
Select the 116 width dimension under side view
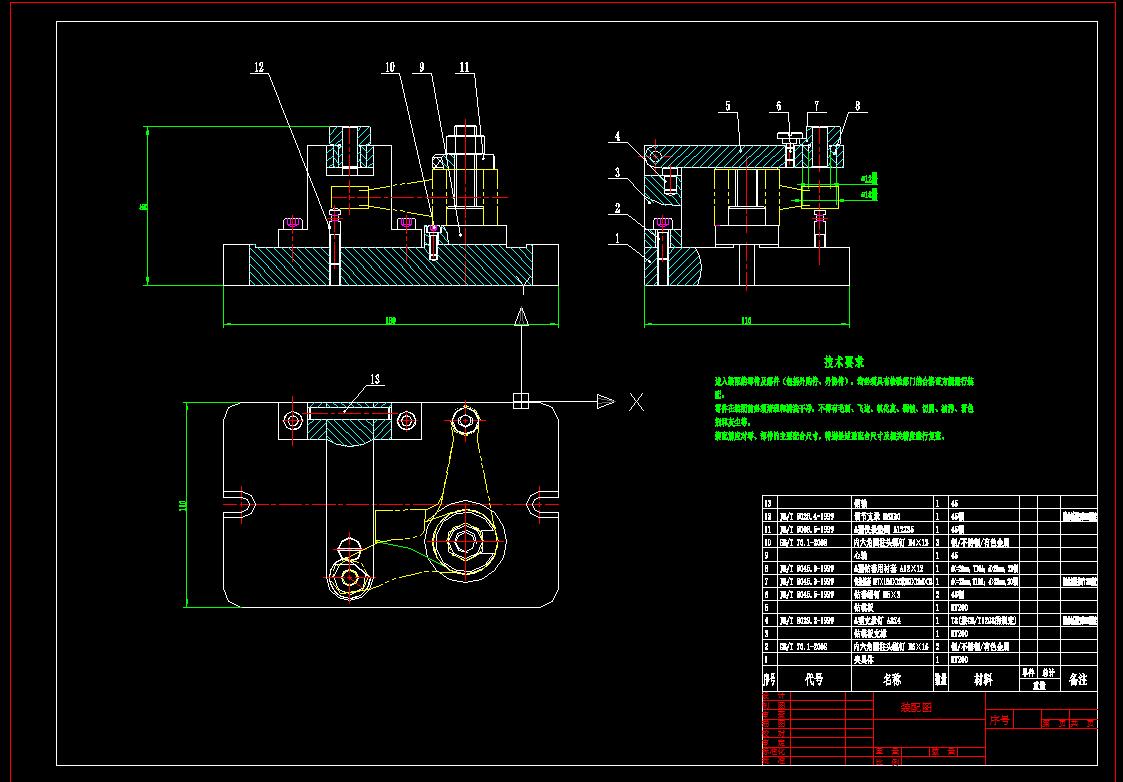(x=746, y=322)
